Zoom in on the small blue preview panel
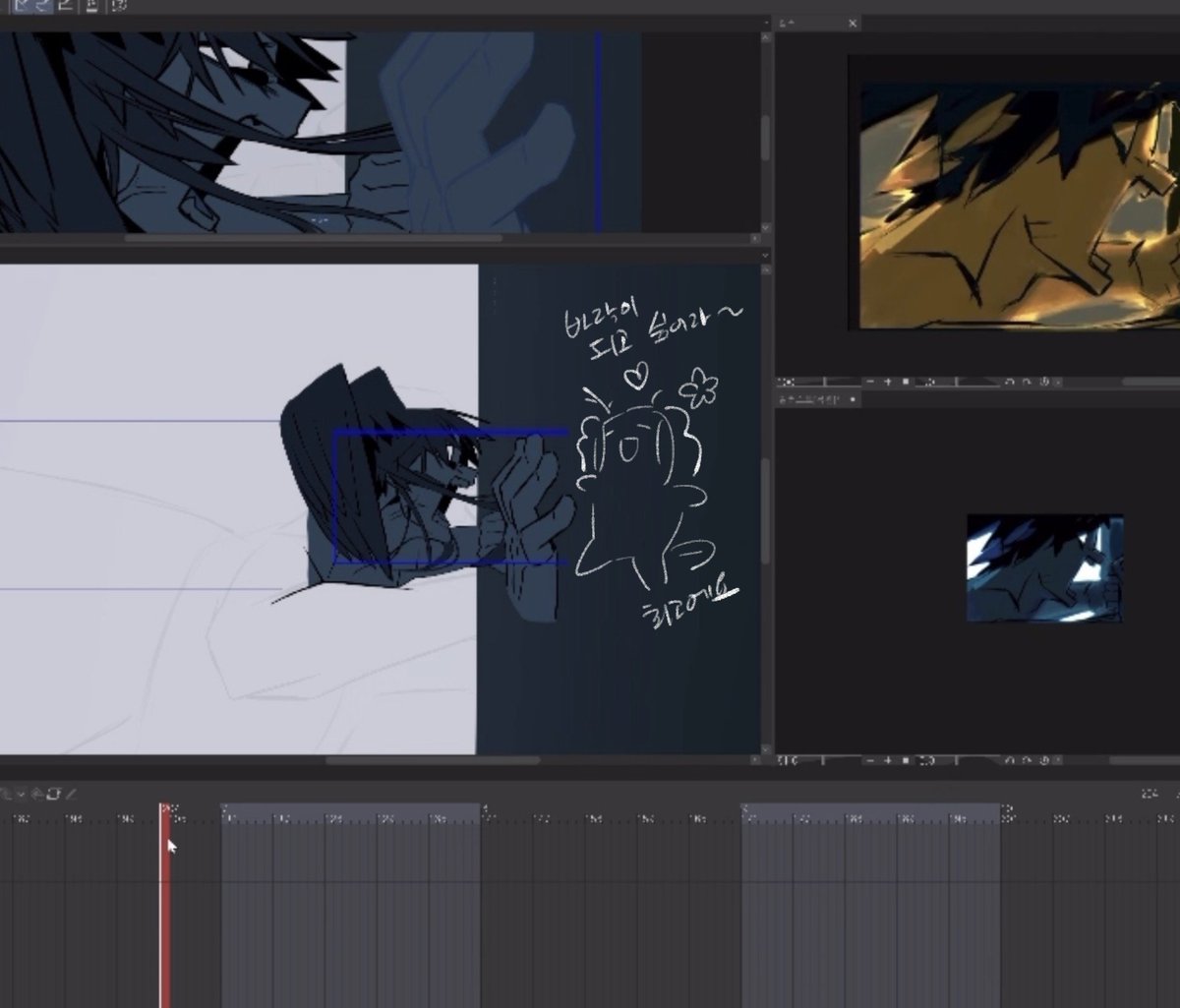This screenshot has height=1008, width=1180. click(x=888, y=760)
